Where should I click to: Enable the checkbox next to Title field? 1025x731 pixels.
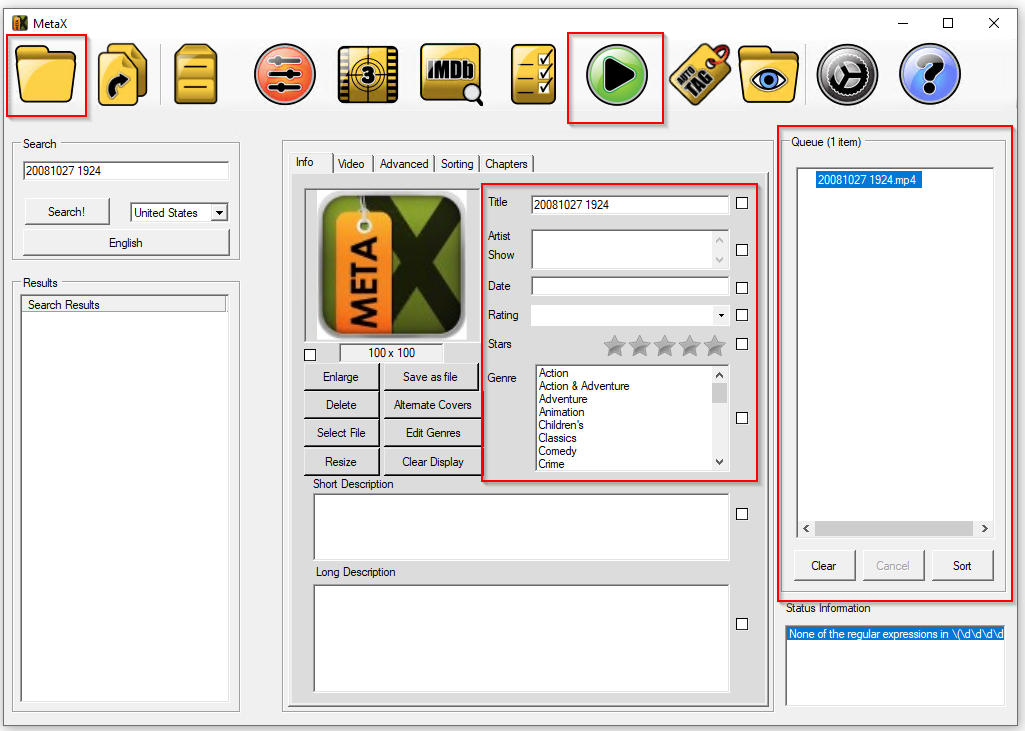pyautogui.click(x=741, y=203)
